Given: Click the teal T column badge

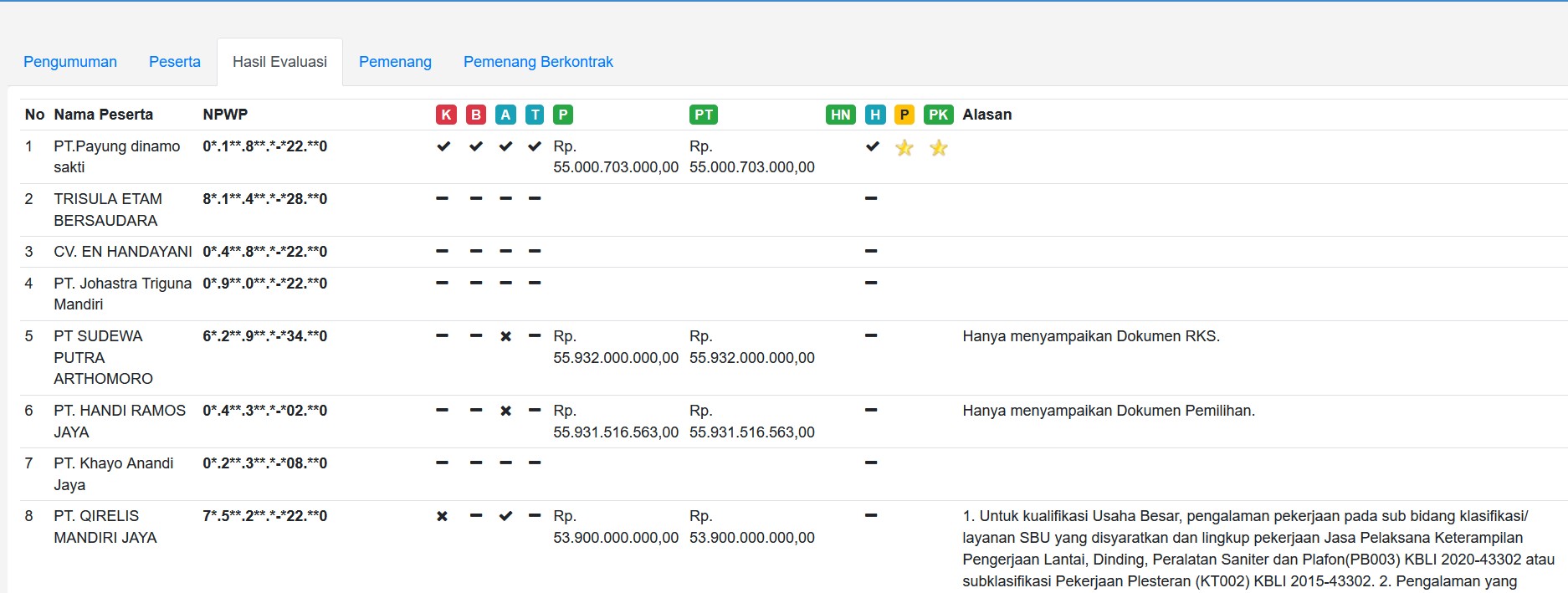Looking at the screenshot, I should (535, 115).
